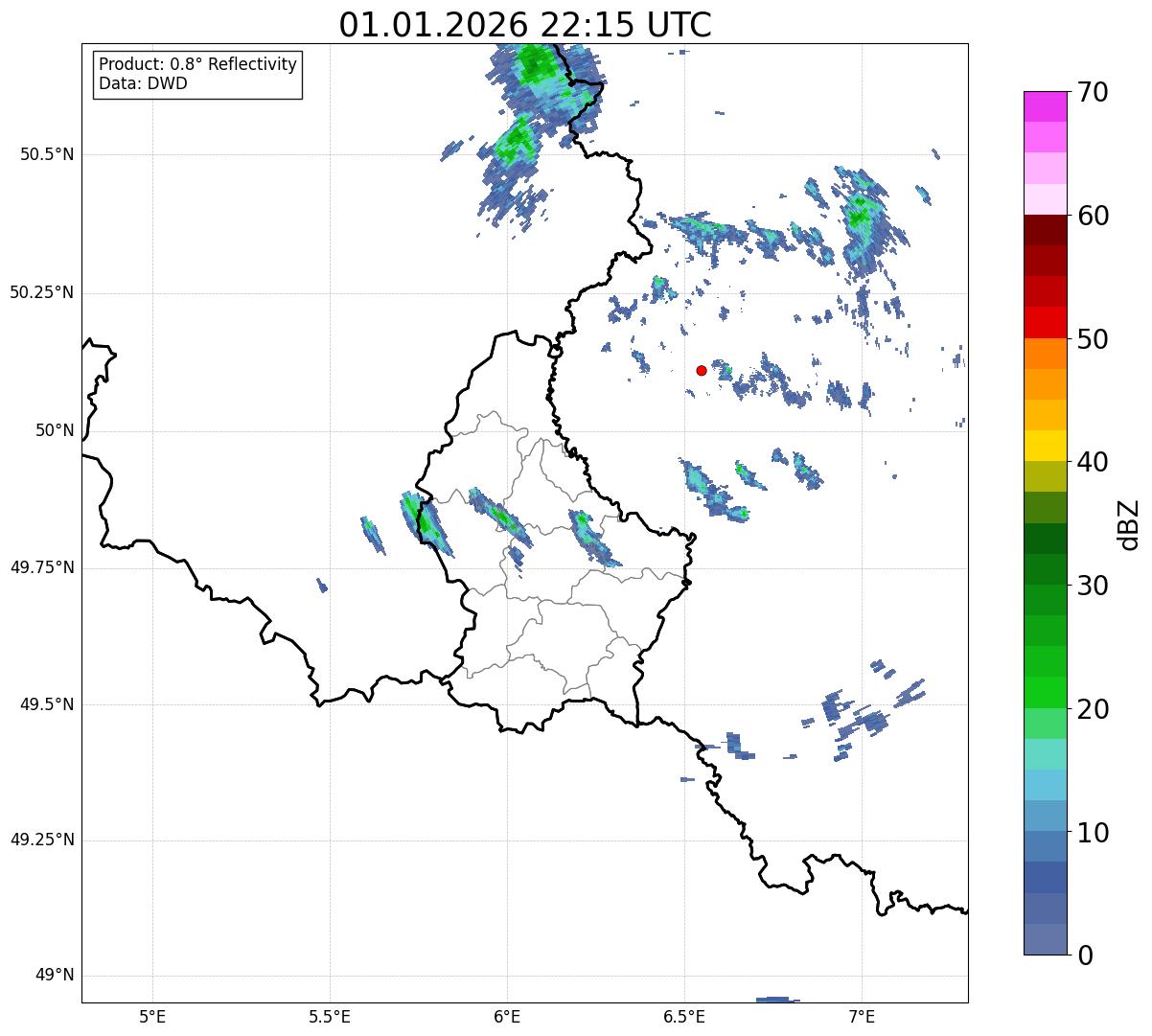This screenshot has height=1036, width=1152.
Task: Click the dark maroon swatch below 60
Action: point(1046,230)
